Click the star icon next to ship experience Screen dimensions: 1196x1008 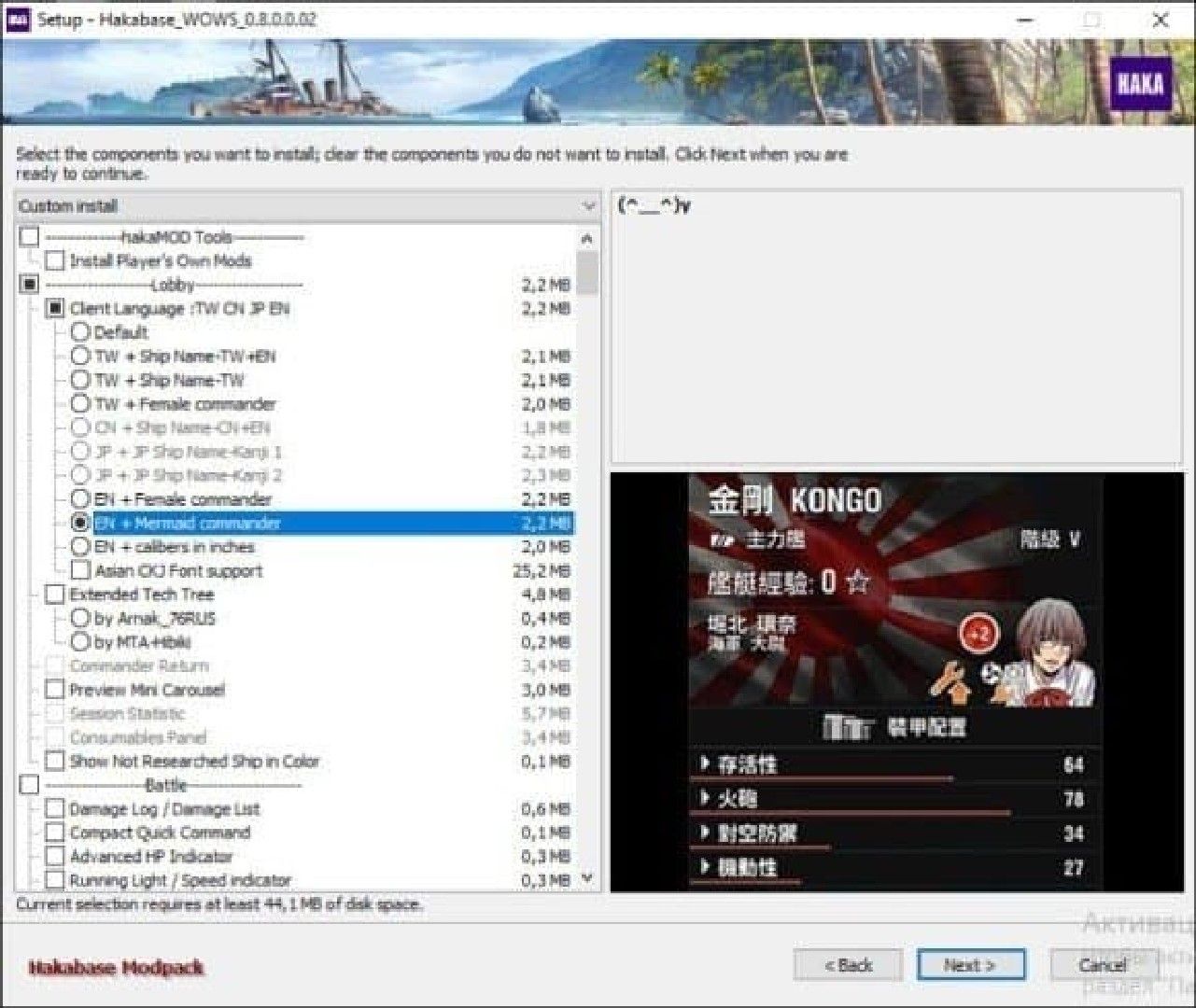click(x=859, y=583)
